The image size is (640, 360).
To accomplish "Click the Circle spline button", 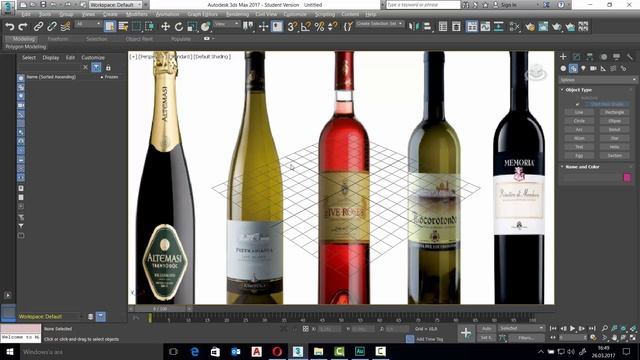I will (579, 121).
